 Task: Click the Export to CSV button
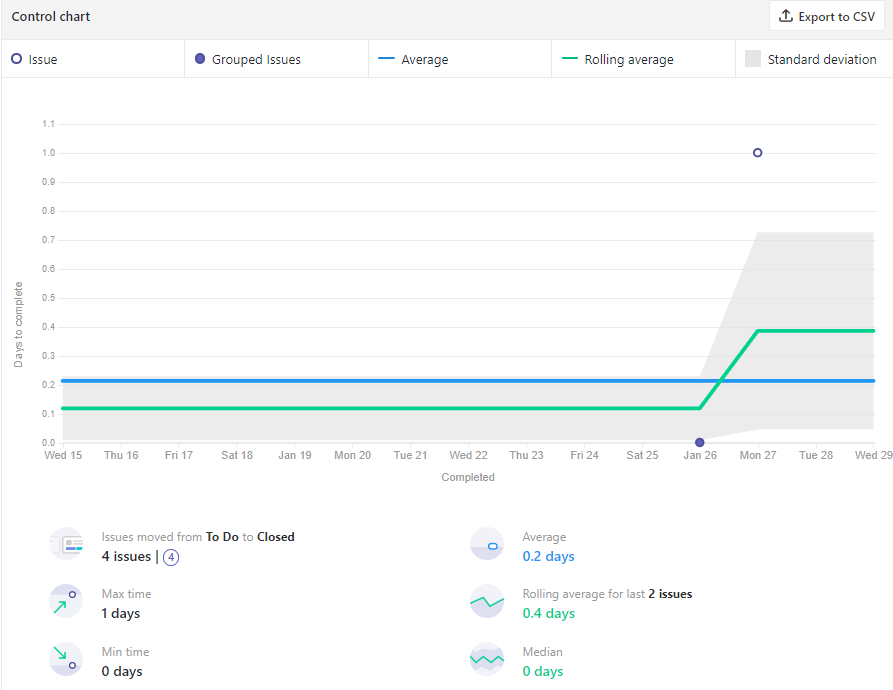click(x=827, y=17)
